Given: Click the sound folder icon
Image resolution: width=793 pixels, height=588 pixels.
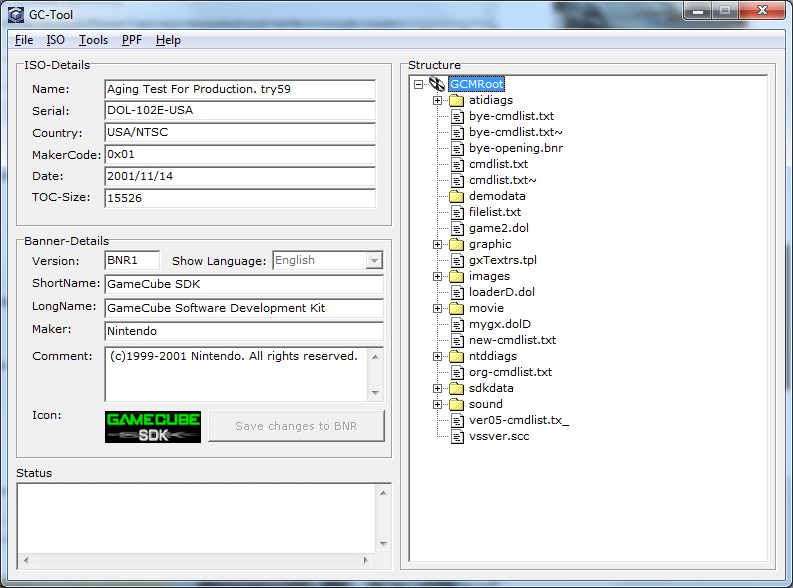Looking at the screenshot, I should point(457,404).
